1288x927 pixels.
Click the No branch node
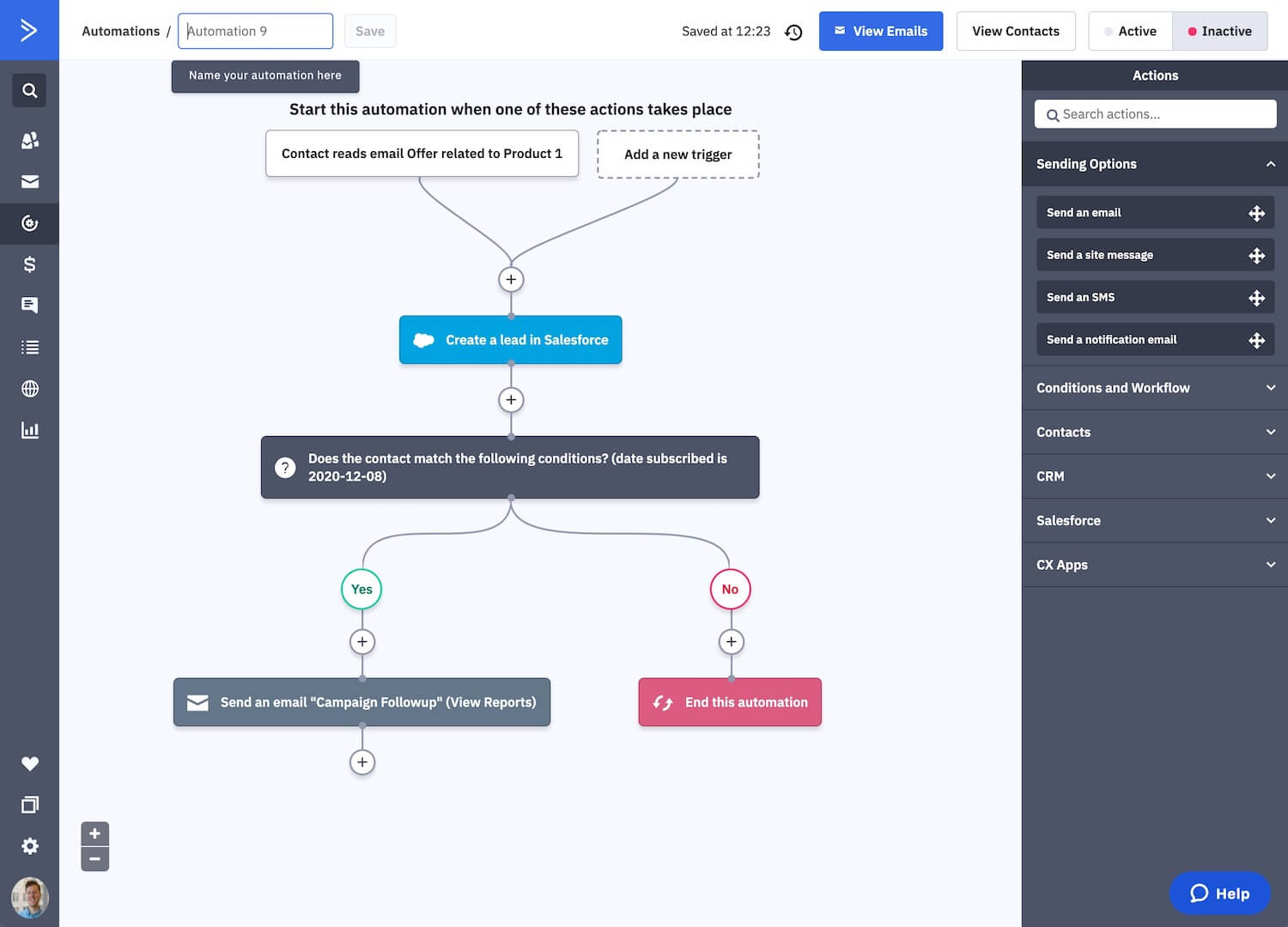(730, 589)
